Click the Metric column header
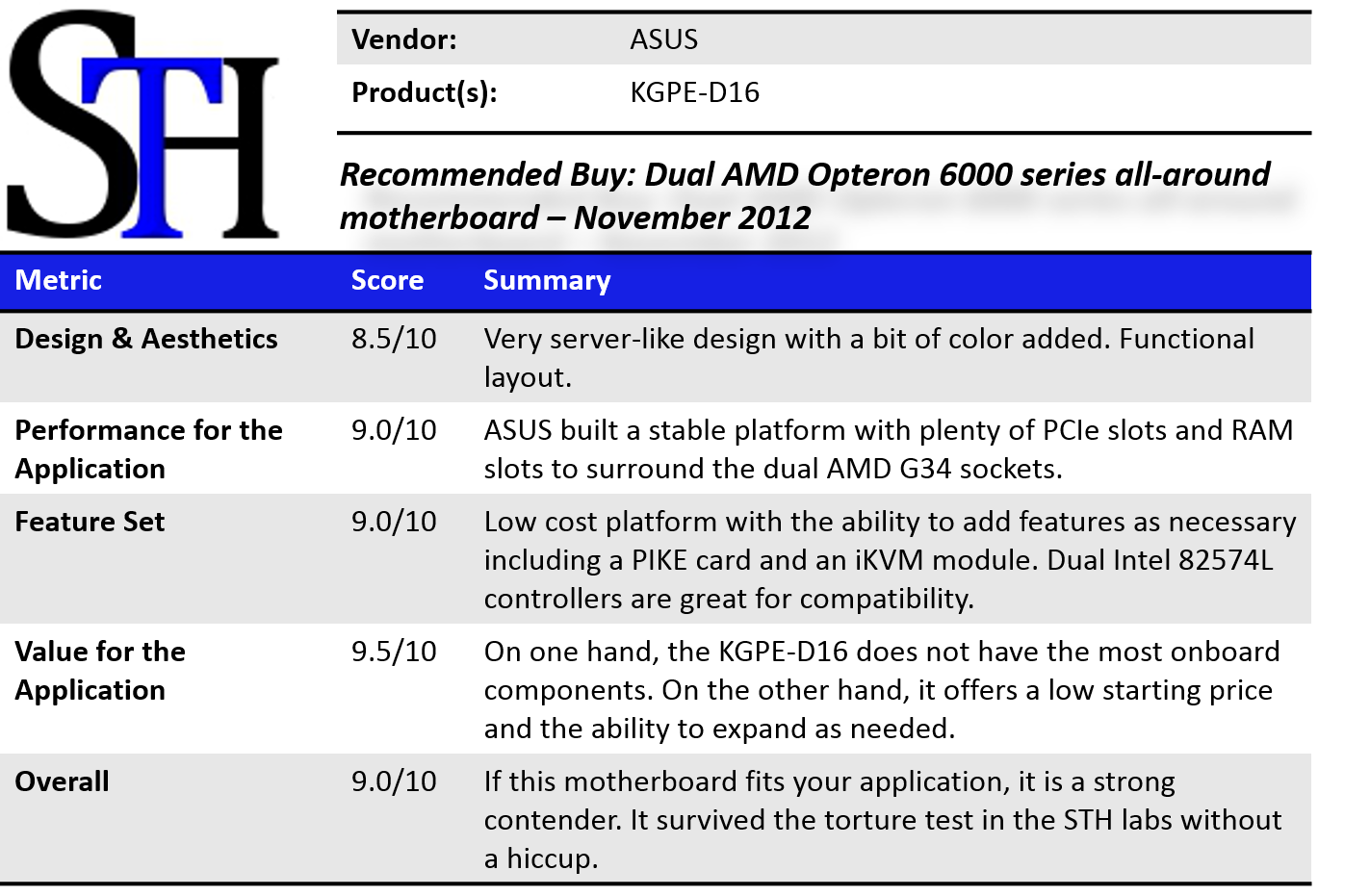The image size is (1370, 896). click(59, 280)
